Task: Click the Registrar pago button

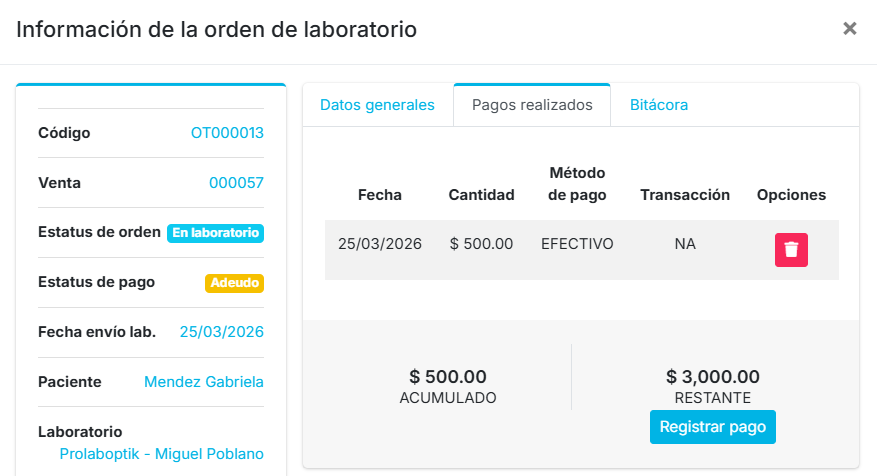Action: click(x=713, y=427)
